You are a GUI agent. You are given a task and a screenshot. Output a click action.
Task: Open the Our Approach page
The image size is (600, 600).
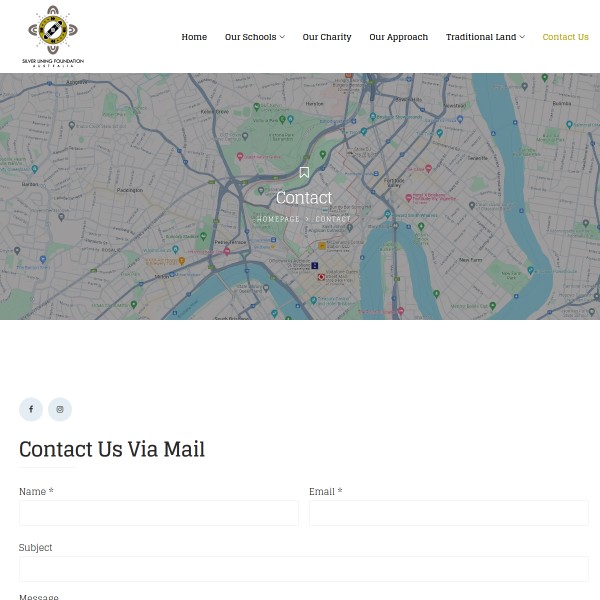[398, 37]
